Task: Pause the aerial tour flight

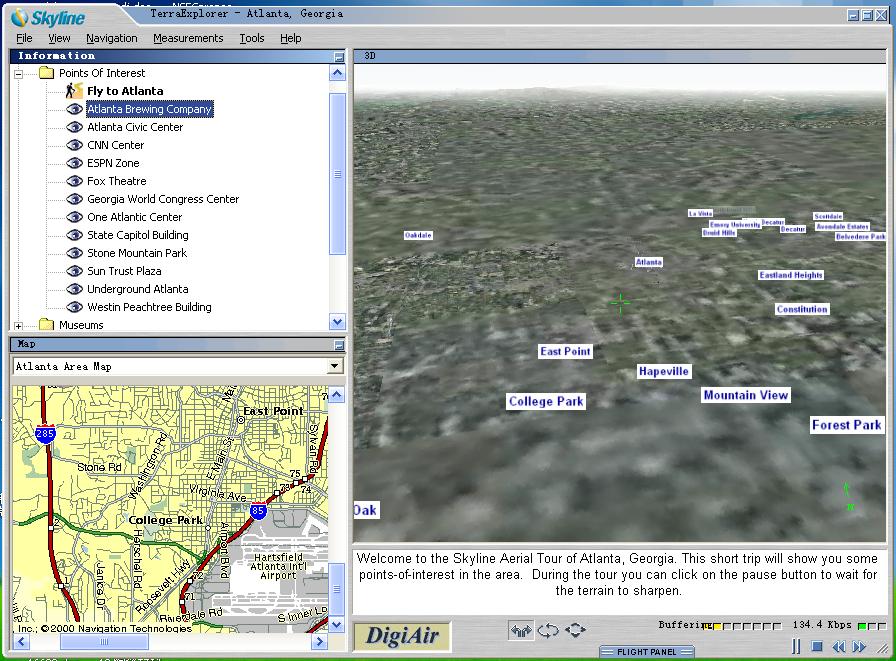Action: click(796, 646)
